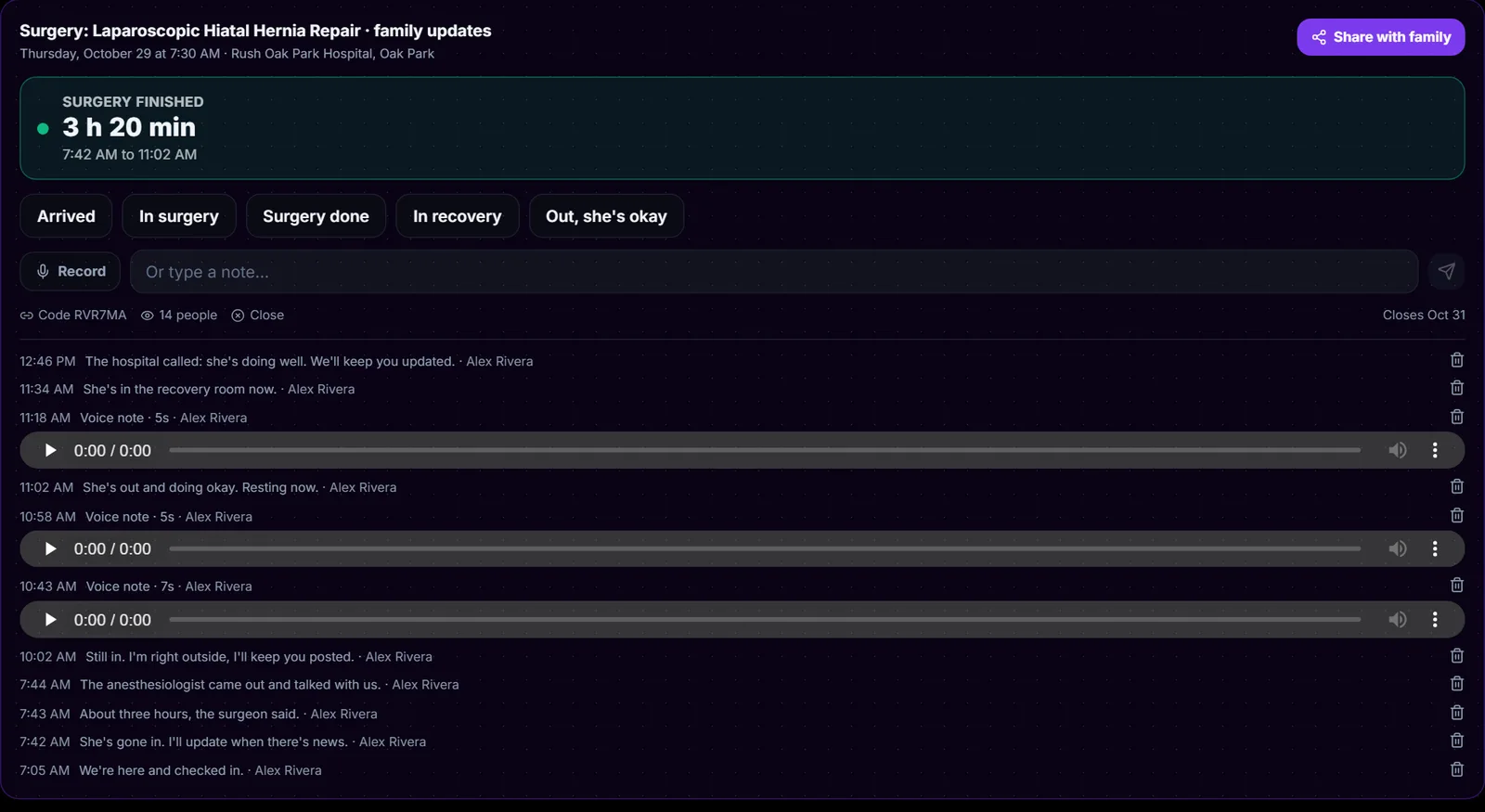1485x812 pixels.
Task: Delete the 10:58 AM voice note
Action: click(1457, 516)
